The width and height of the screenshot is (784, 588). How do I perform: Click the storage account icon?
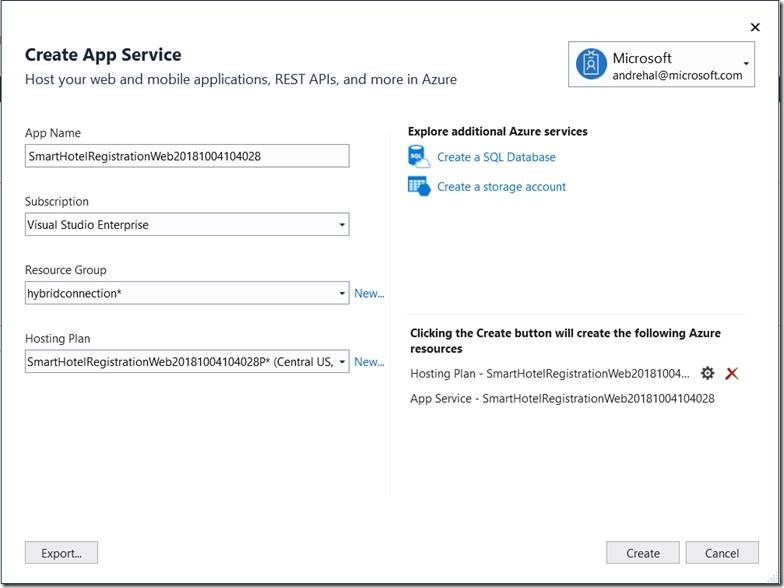tap(419, 186)
